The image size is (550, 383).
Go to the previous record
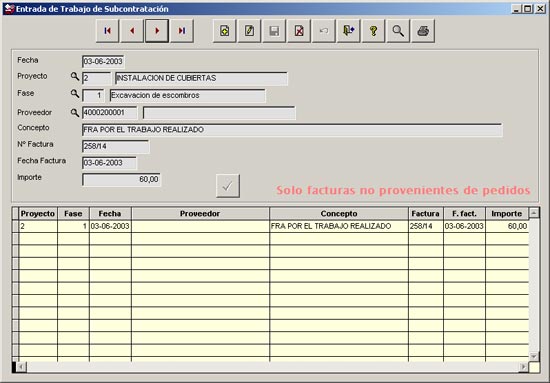pos(132,31)
